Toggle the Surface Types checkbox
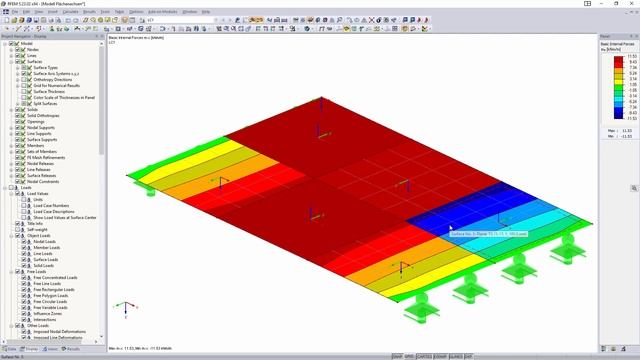 point(24,67)
